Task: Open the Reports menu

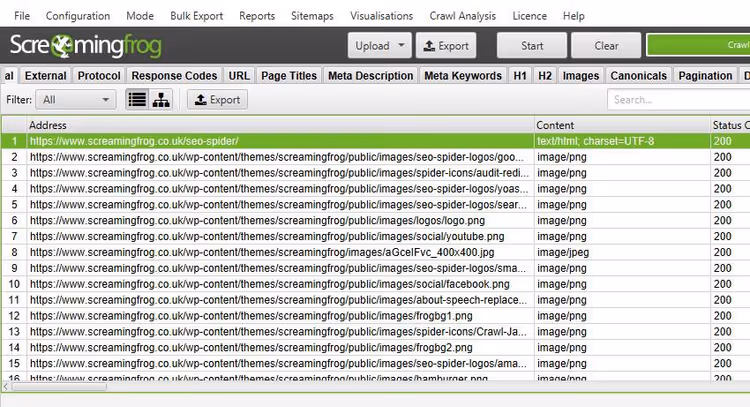Action: tap(257, 16)
